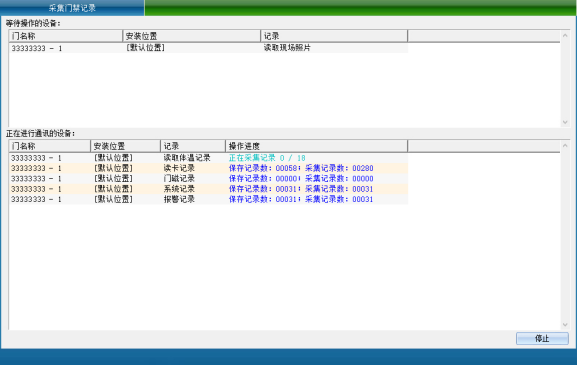
Task: Click 记录 header in waiting devices list
Action: (334, 36)
